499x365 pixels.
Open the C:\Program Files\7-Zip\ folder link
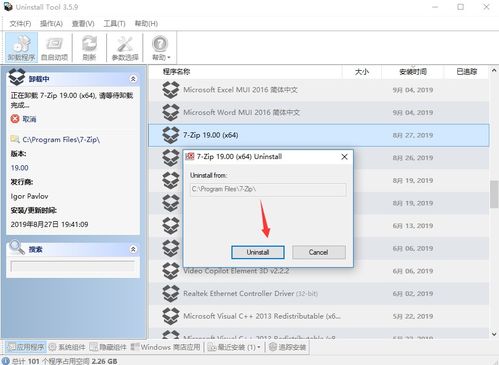tap(61, 140)
